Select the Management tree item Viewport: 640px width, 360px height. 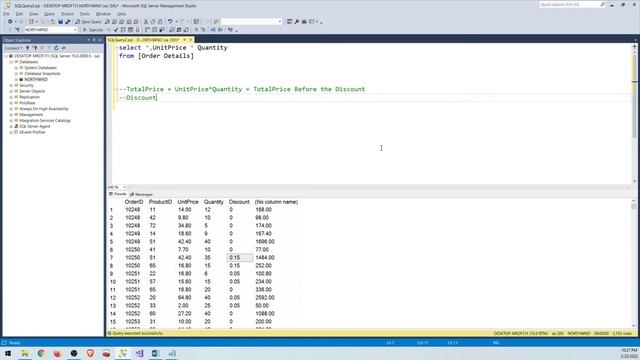(x=31, y=115)
